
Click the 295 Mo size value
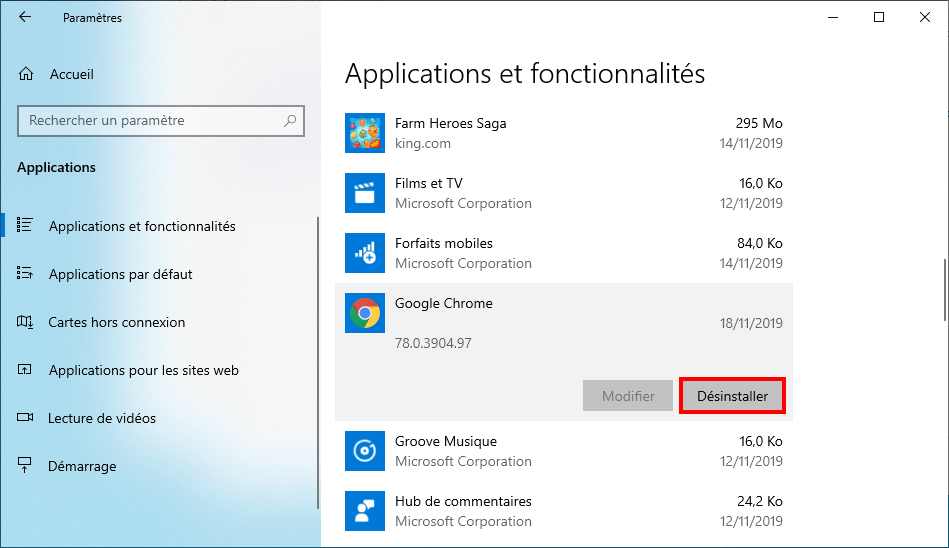click(x=759, y=124)
